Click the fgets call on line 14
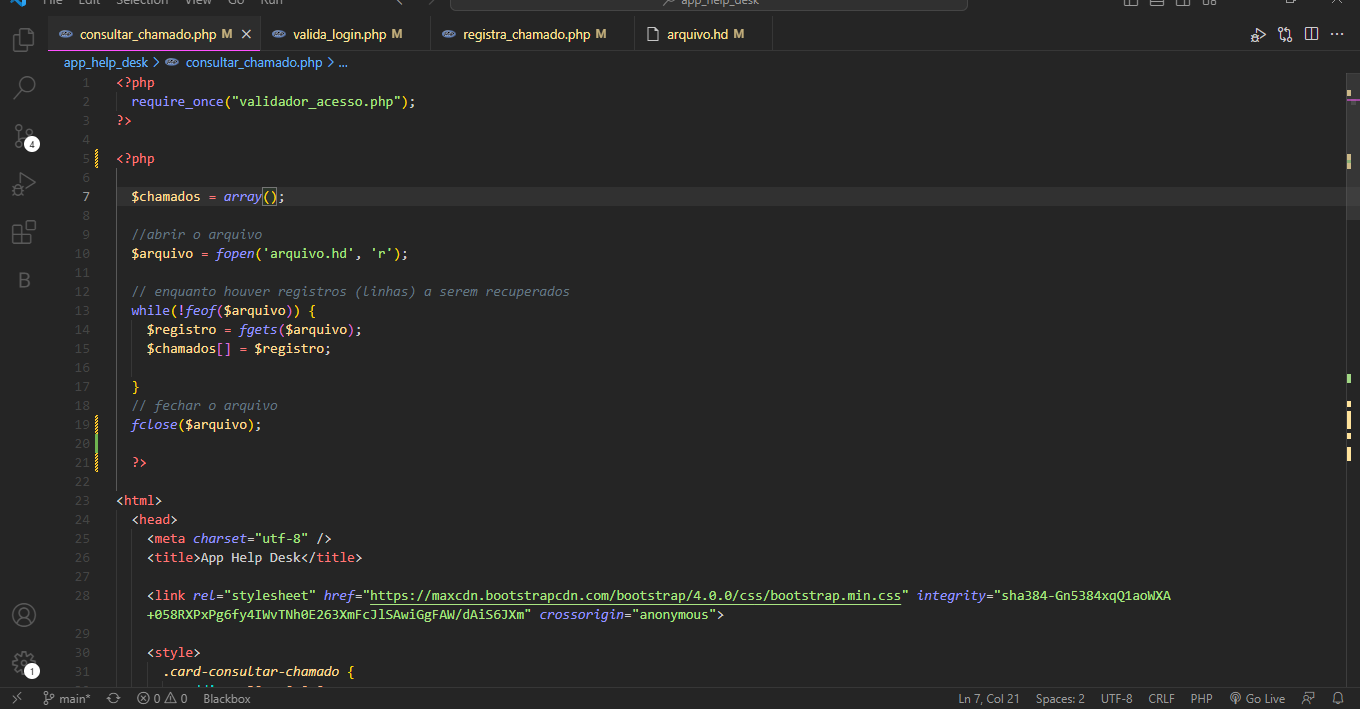 (x=258, y=330)
